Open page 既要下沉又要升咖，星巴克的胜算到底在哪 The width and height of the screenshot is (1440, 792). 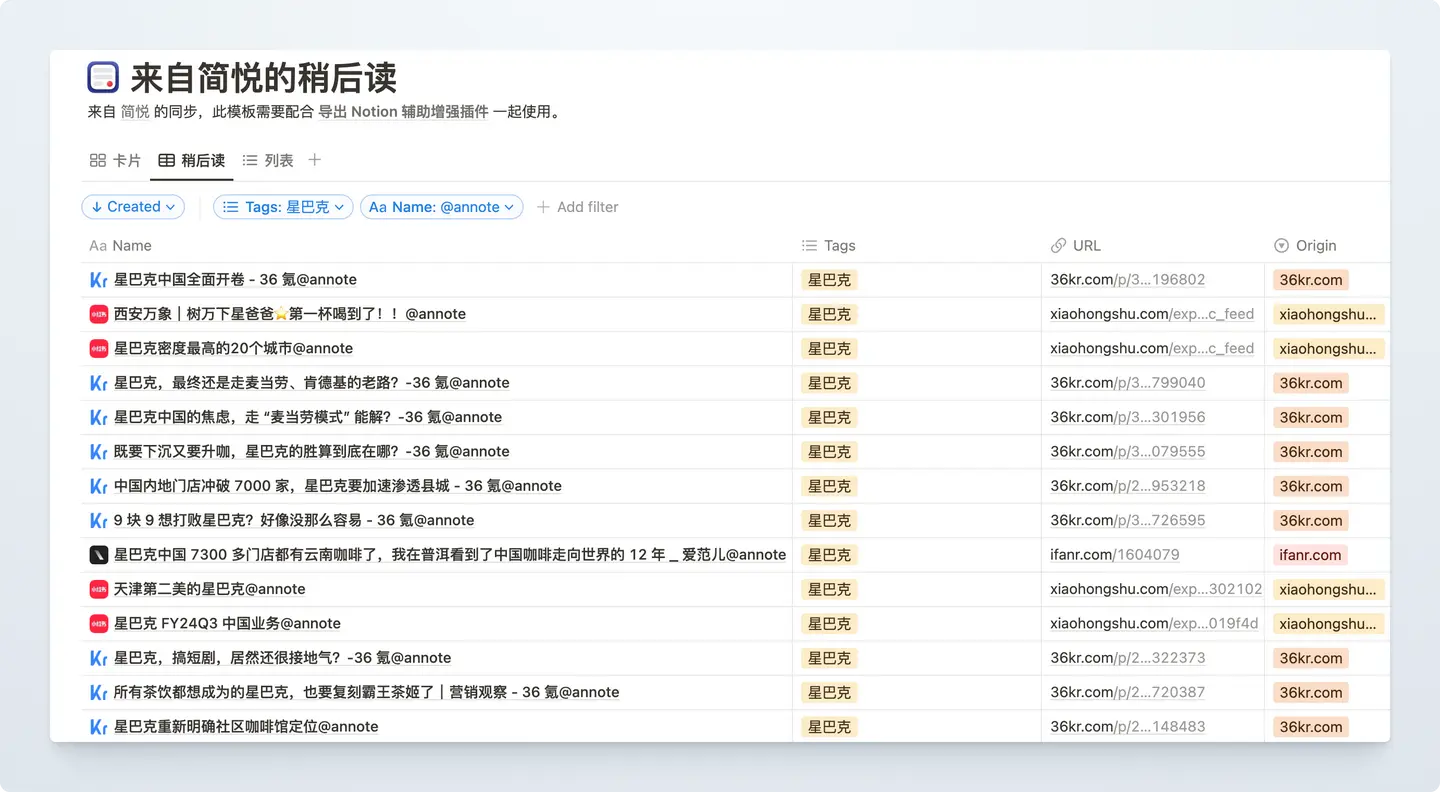click(312, 452)
